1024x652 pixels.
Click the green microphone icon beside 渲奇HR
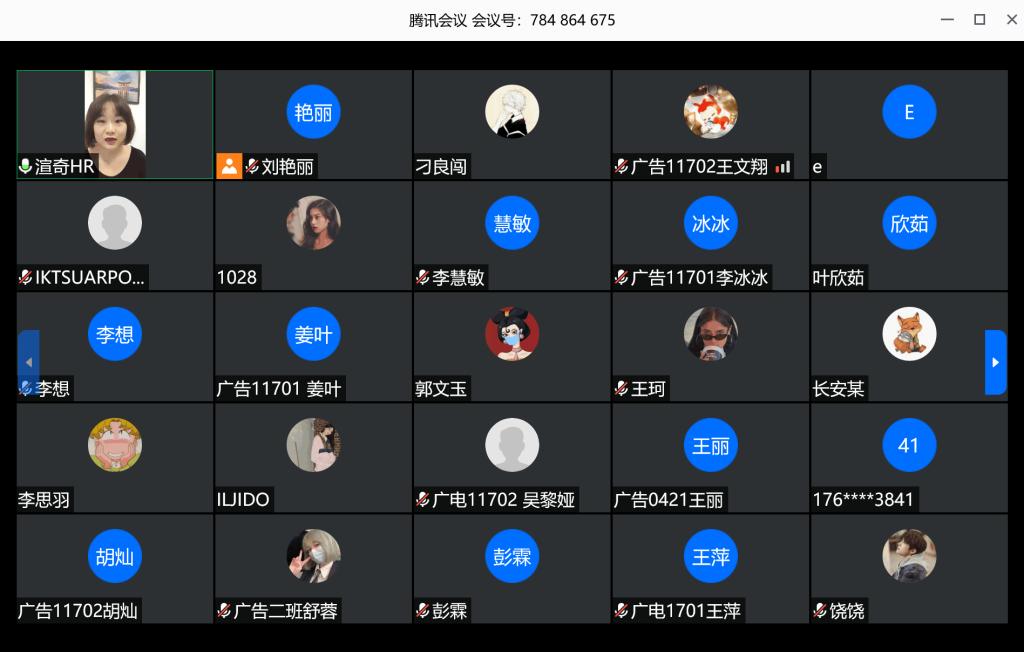click(x=25, y=167)
